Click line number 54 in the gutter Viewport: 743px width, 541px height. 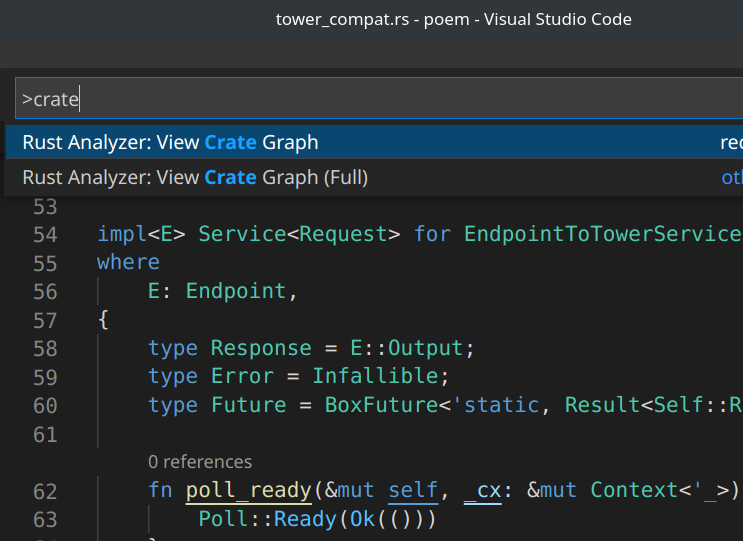pyautogui.click(x=45, y=234)
